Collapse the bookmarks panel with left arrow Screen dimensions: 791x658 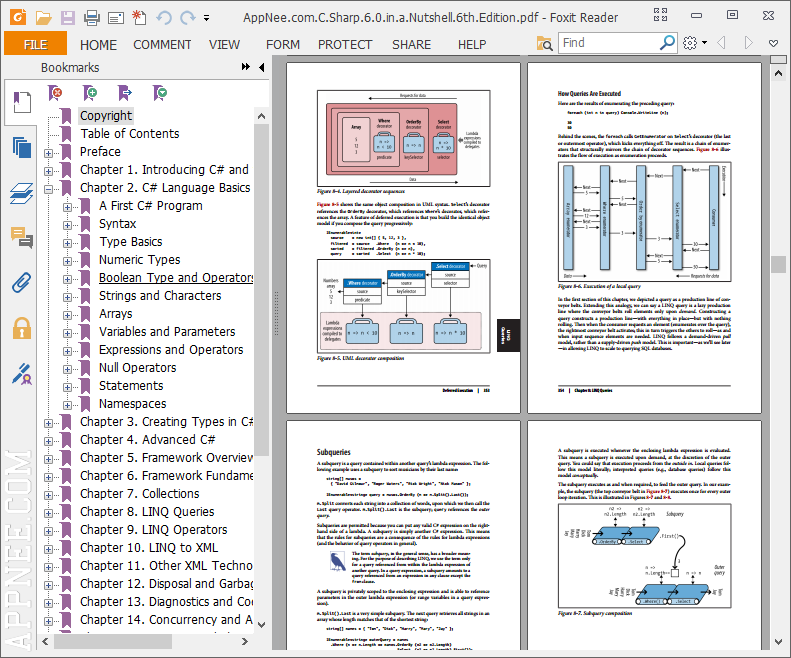261,67
